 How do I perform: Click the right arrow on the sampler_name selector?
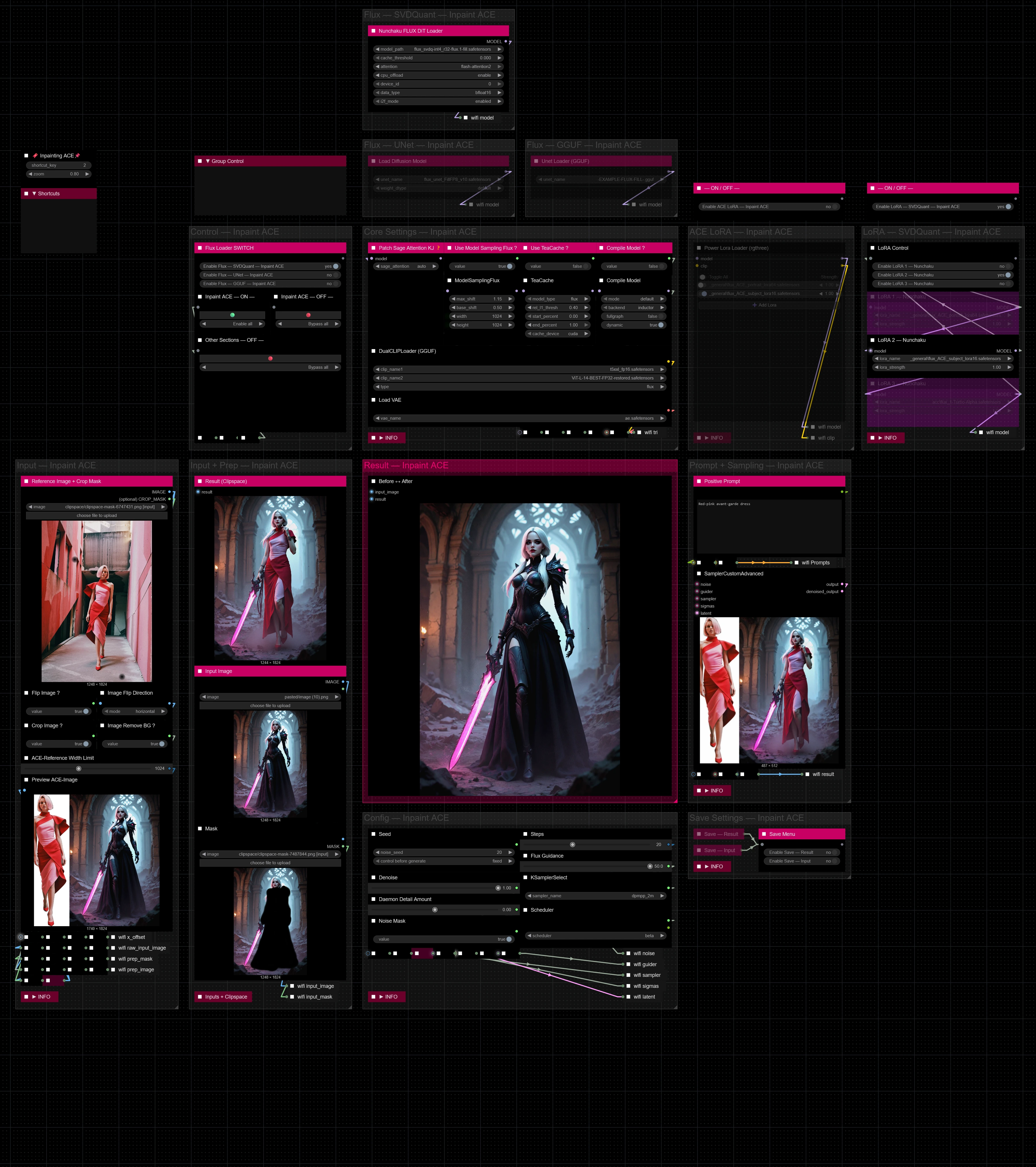coord(662,896)
